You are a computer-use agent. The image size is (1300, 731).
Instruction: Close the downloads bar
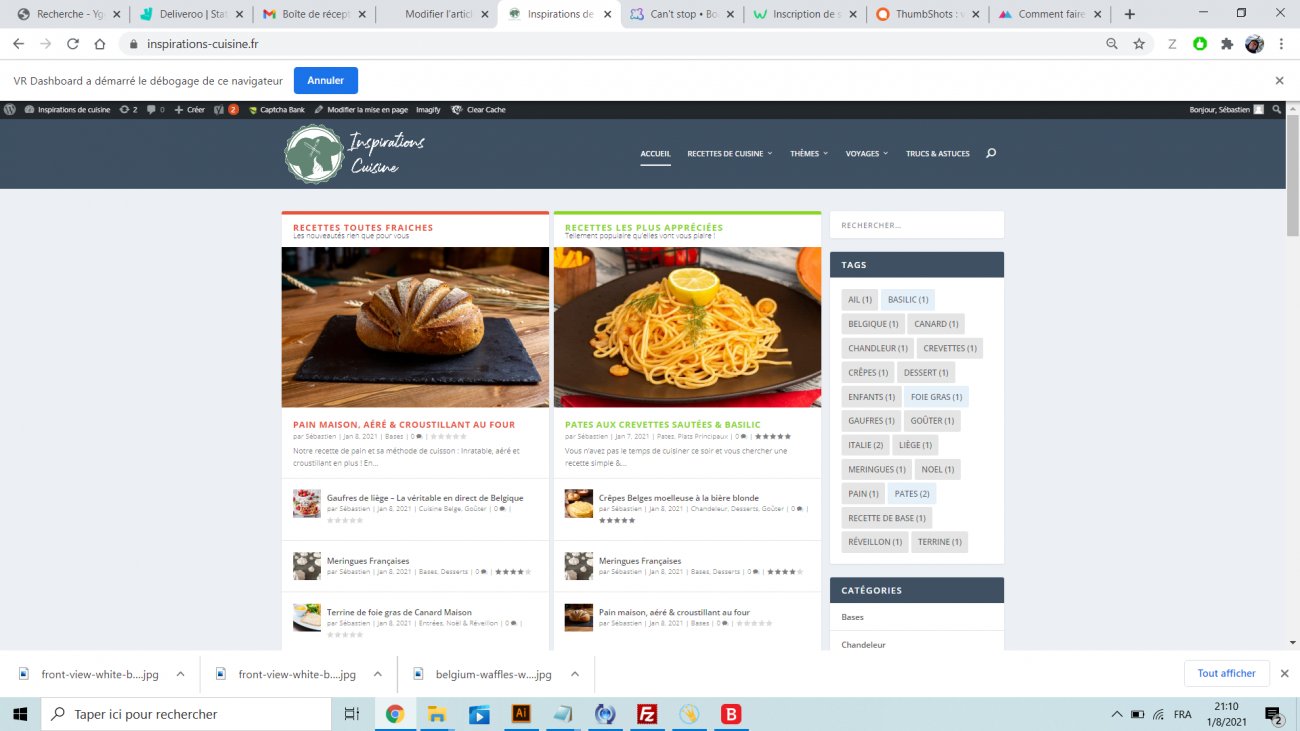click(1285, 674)
